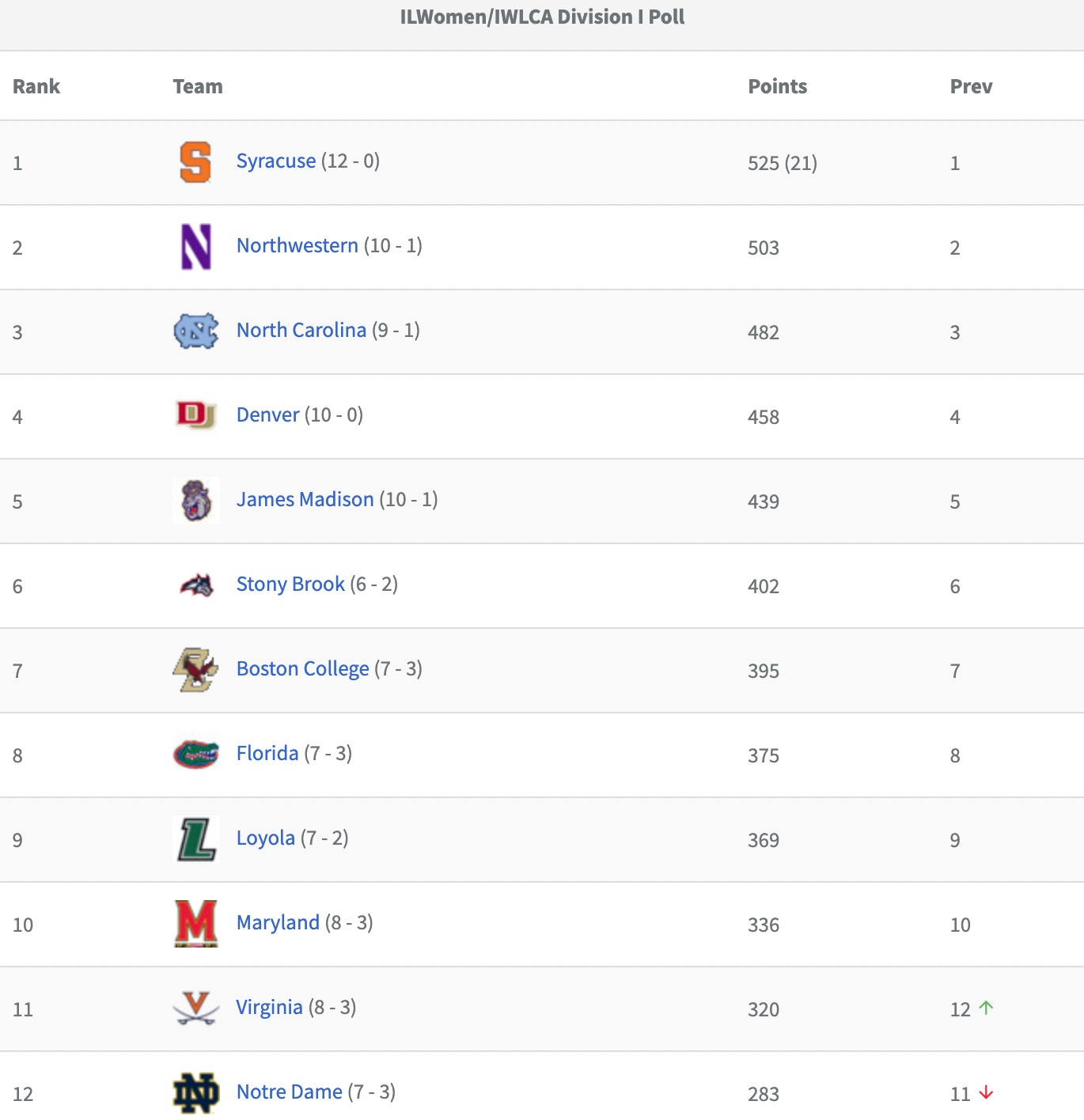Open the James Madison bulldog logo
This screenshot has height=1120, width=1084.
point(195,501)
